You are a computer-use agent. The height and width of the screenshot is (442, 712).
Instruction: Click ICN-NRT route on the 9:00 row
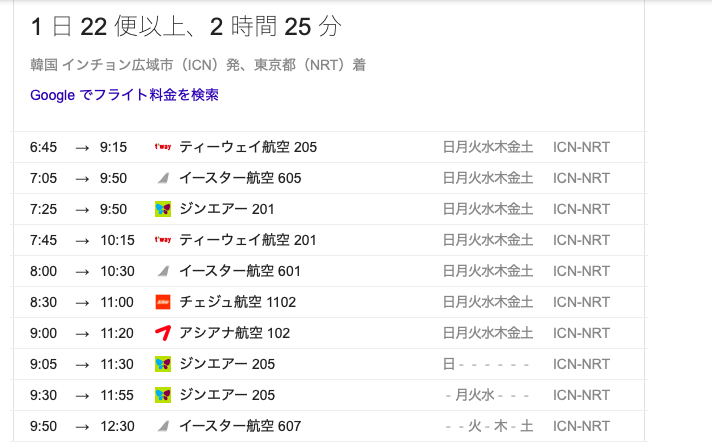tap(581, 333)
